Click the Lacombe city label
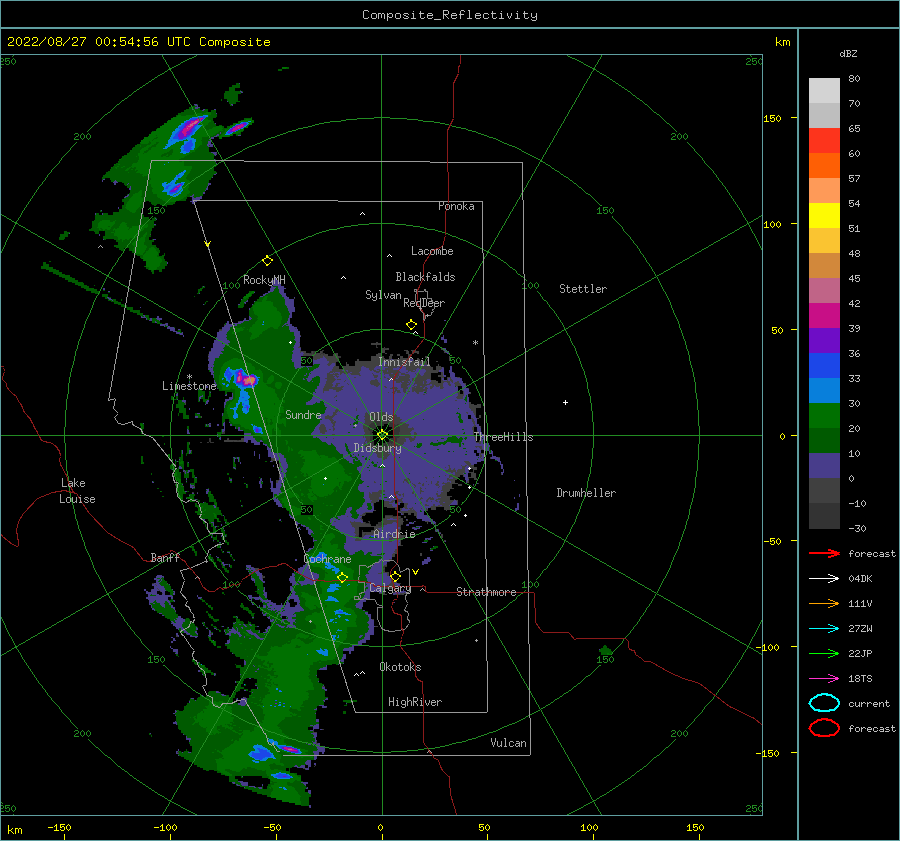This screenshot has width=900, height=841. pyautogui.click(x=432, y=251)
